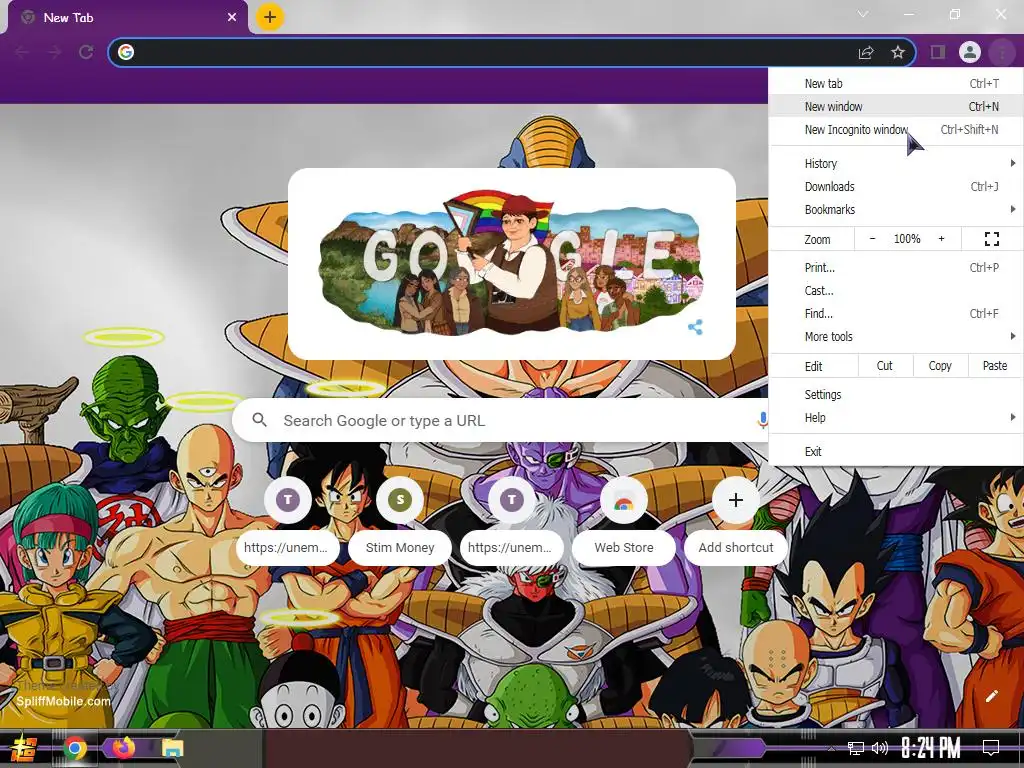Expand the More tools submenu
Image resolution: width=1024 pixels, height=768 pixels.
[x=896, y=336]
